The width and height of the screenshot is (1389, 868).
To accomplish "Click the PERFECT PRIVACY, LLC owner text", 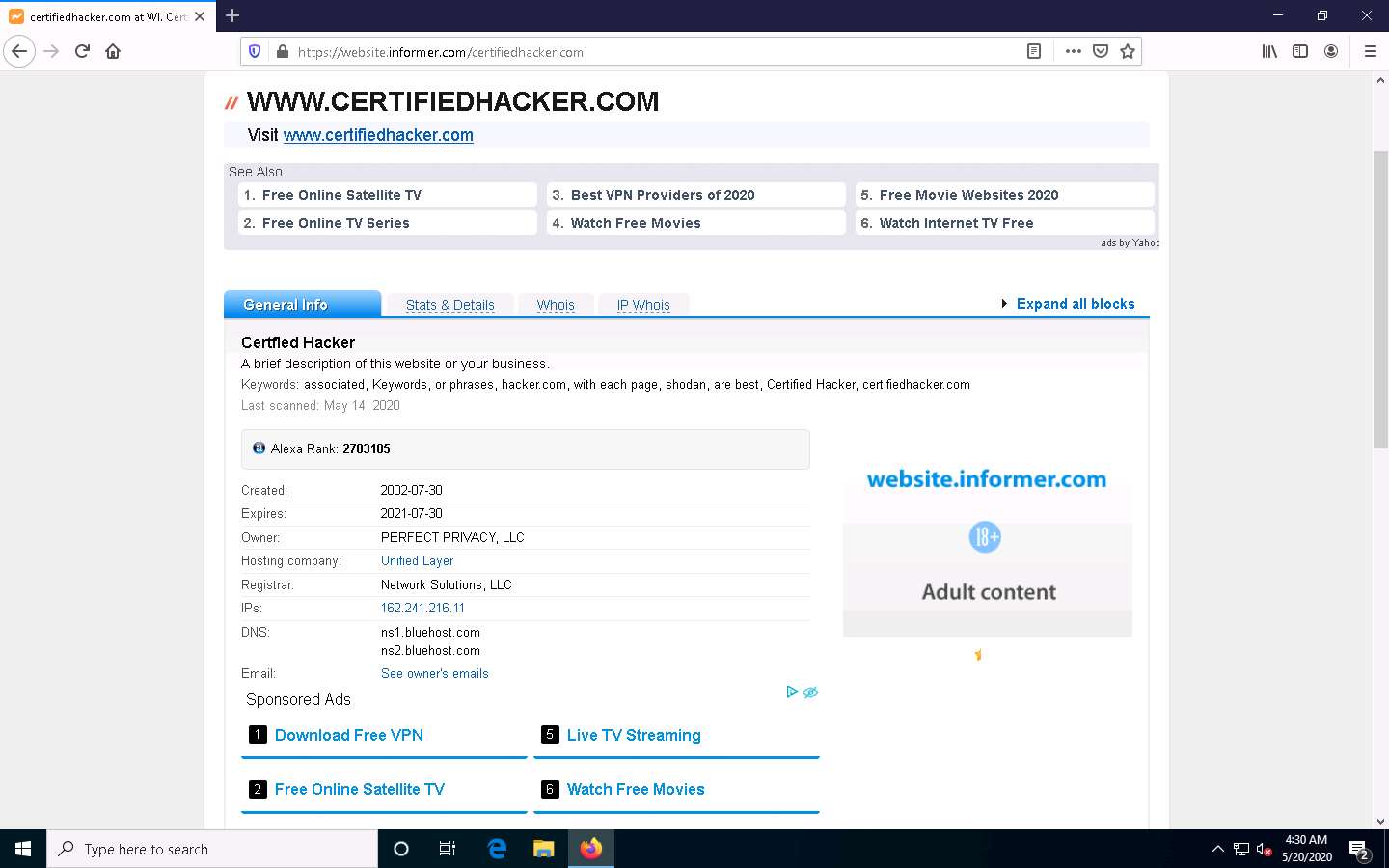I will pos(452,537).
